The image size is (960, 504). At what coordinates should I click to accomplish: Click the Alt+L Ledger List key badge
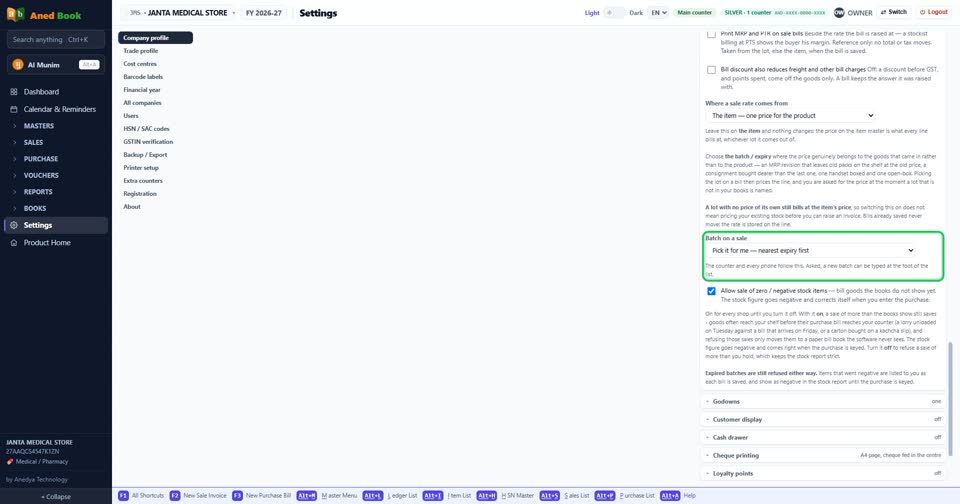[372, 495]
